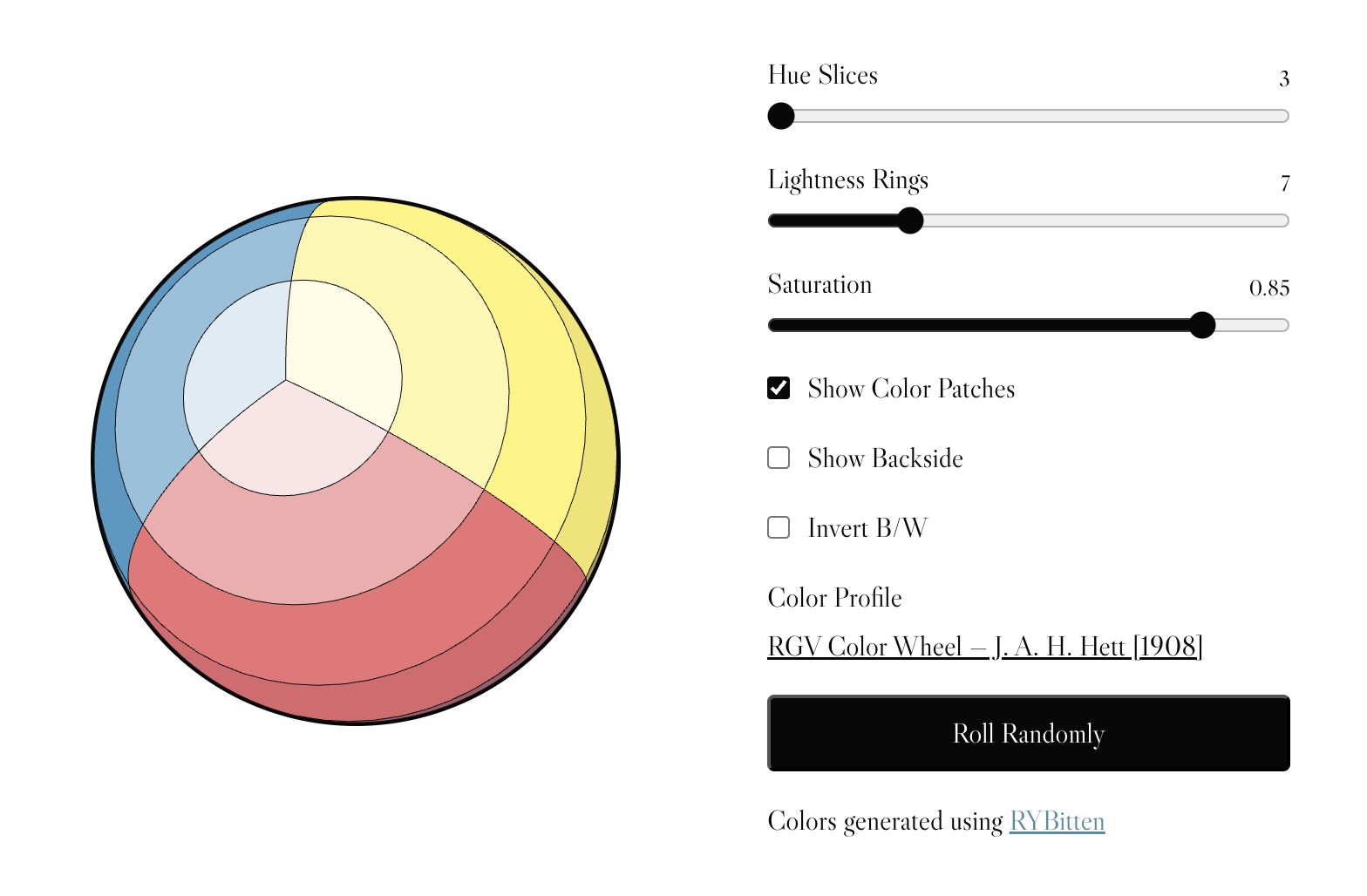Viewport: 1367px width, 896px height.
Task: Enable the Invert B/W checkbox
Action: point(779,527)
